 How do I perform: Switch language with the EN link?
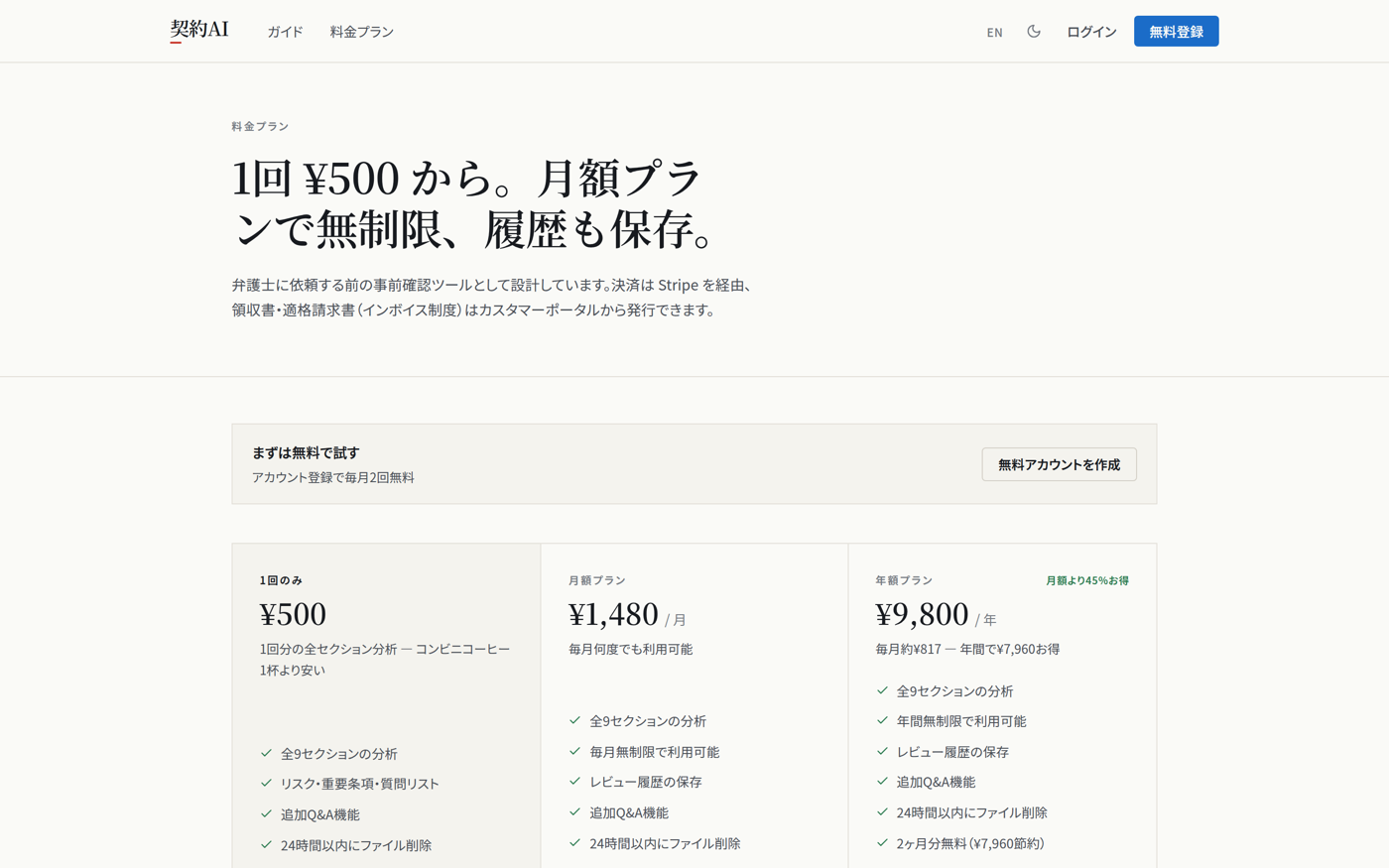(994, 32)
